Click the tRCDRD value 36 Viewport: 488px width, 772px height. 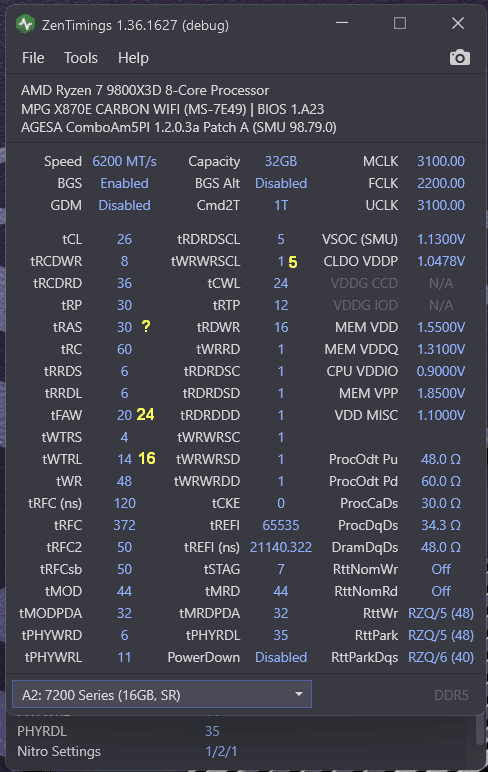click(x=124, y=284)
